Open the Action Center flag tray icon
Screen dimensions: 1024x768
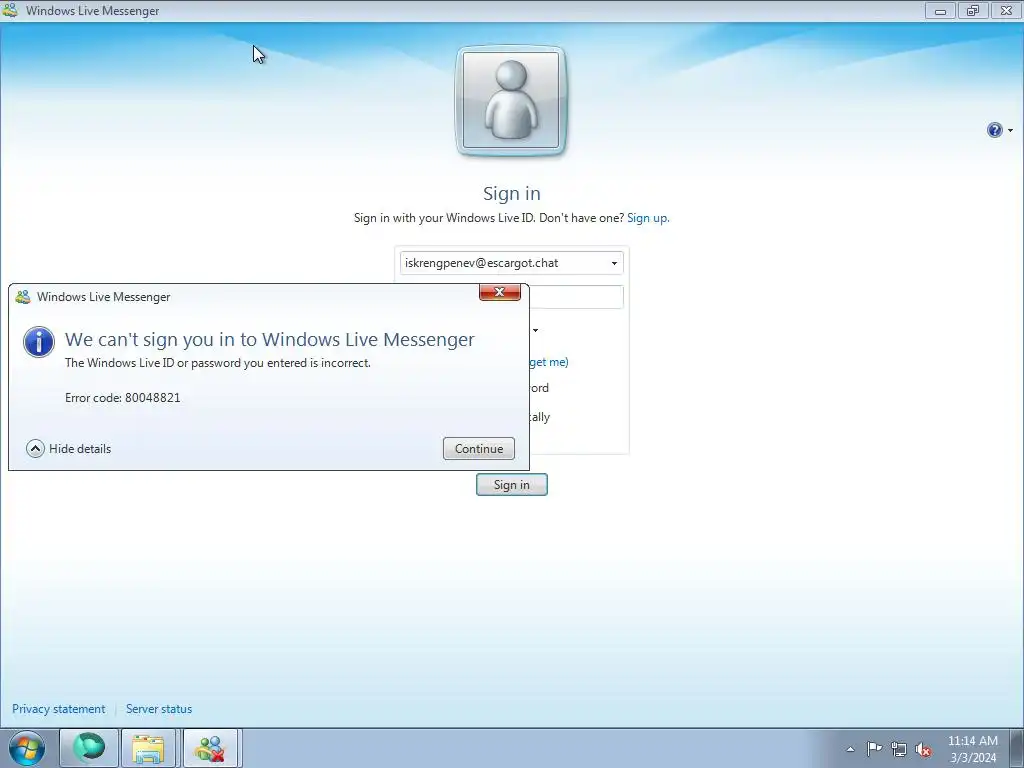pyautogui.click(x=874, y=748)
